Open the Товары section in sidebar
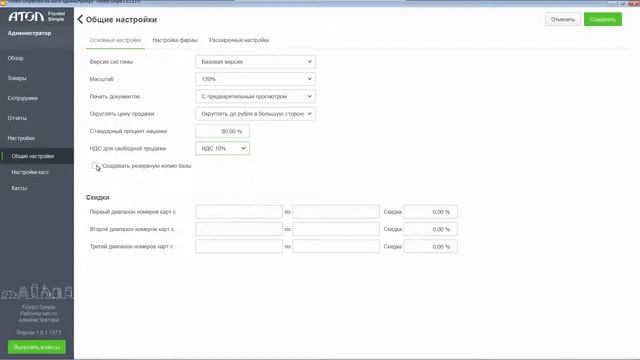 [x=17, y=78]
